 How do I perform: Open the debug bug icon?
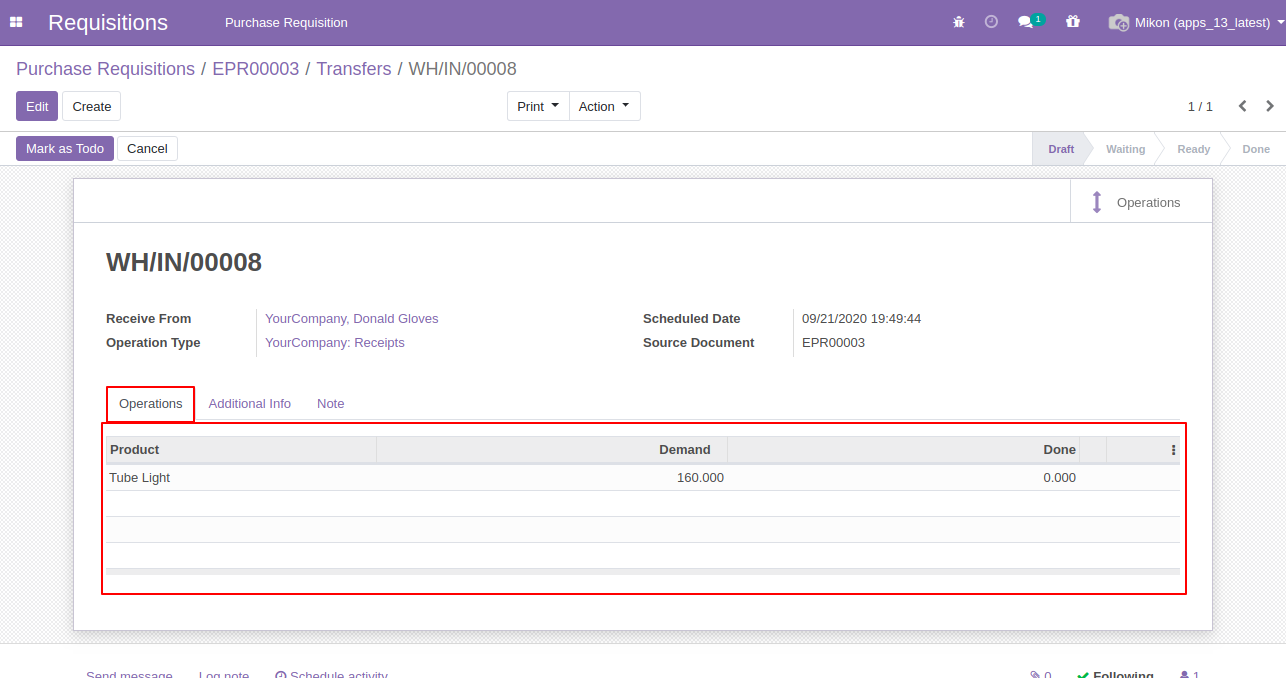click(959, 22)
